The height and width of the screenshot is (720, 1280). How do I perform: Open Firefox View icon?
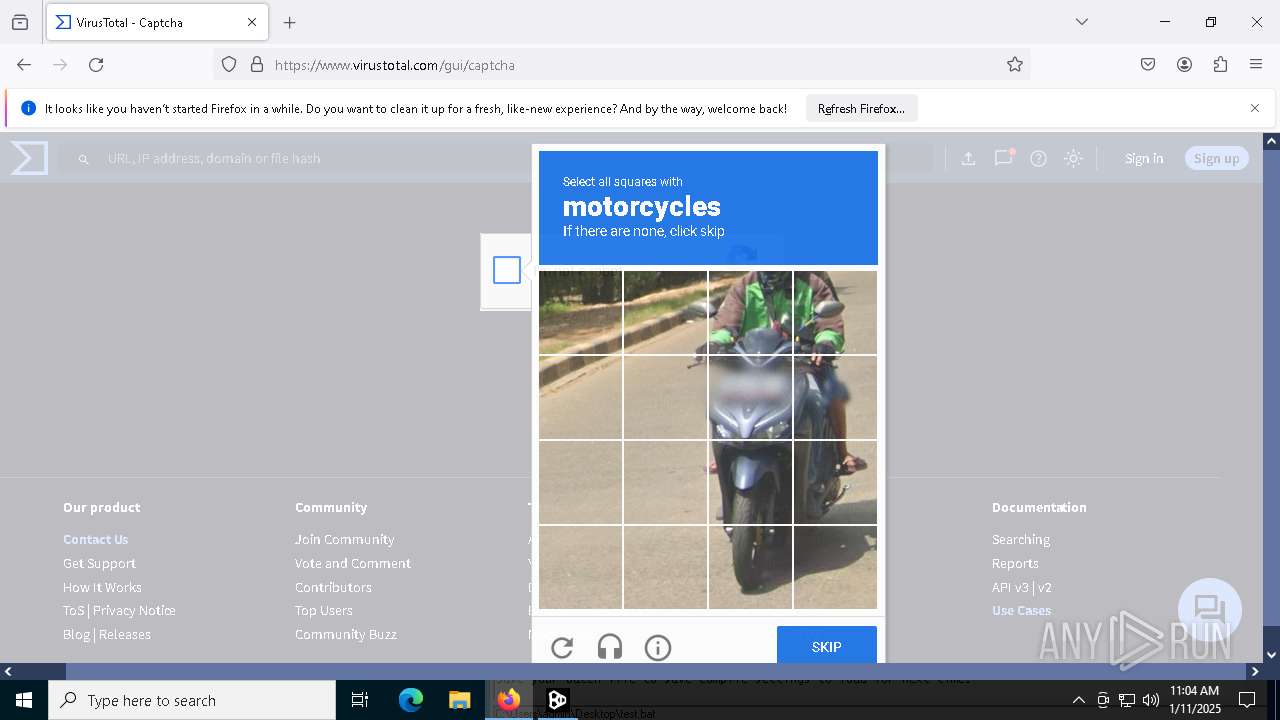coord(20,22)
